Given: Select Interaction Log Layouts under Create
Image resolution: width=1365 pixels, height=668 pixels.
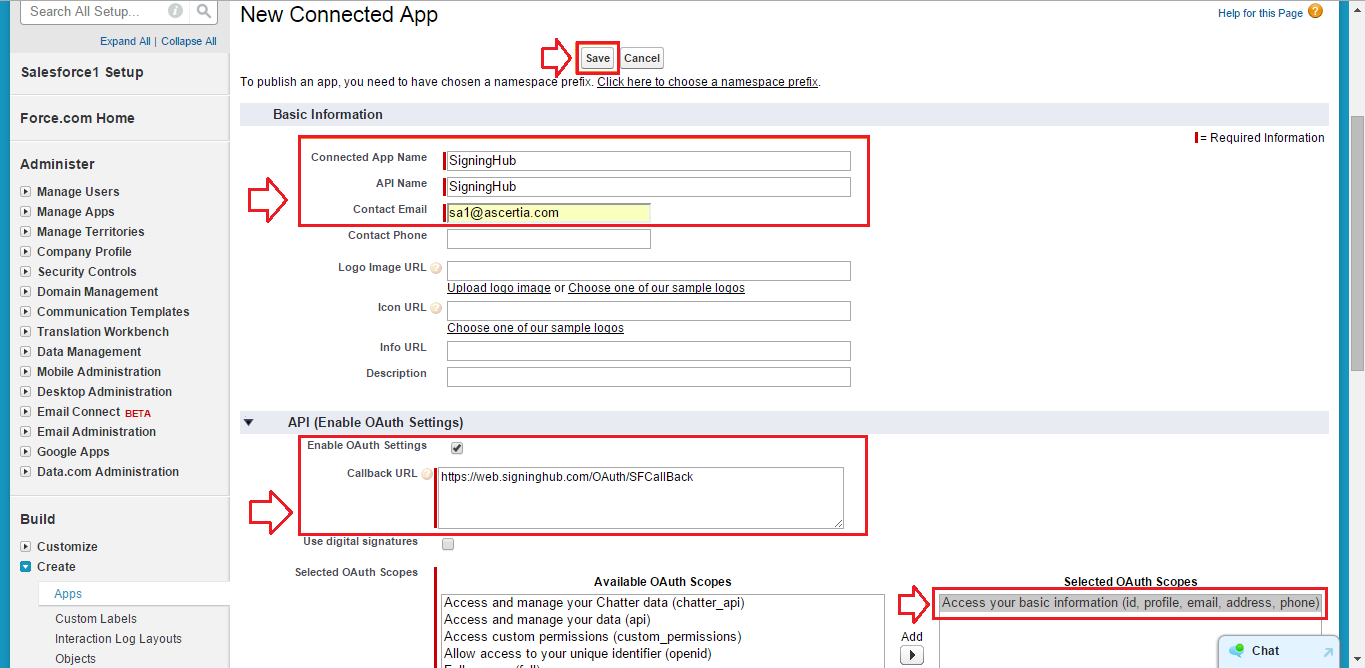Looking at the screenshot, I should [118, 639].
